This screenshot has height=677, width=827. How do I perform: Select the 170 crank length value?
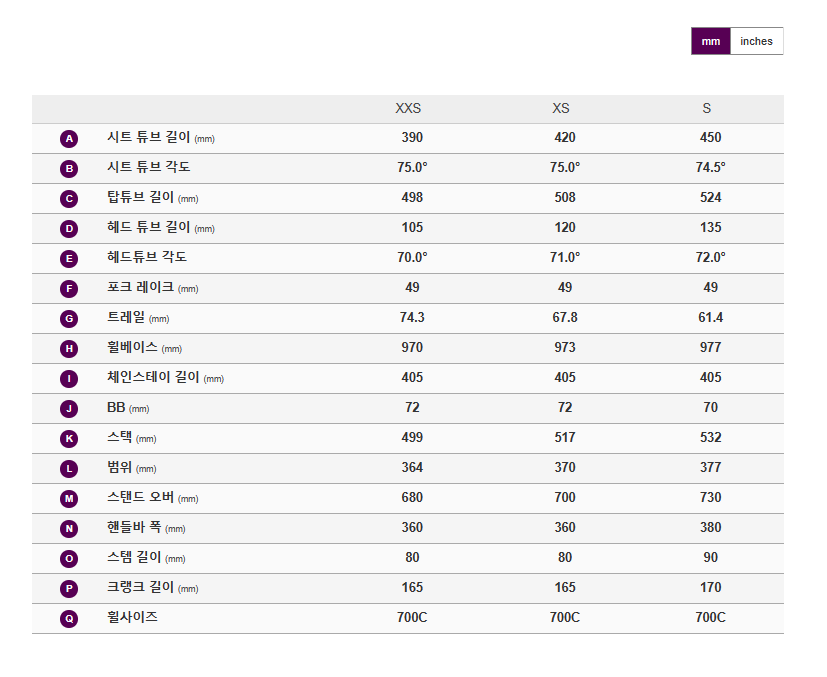710,588
